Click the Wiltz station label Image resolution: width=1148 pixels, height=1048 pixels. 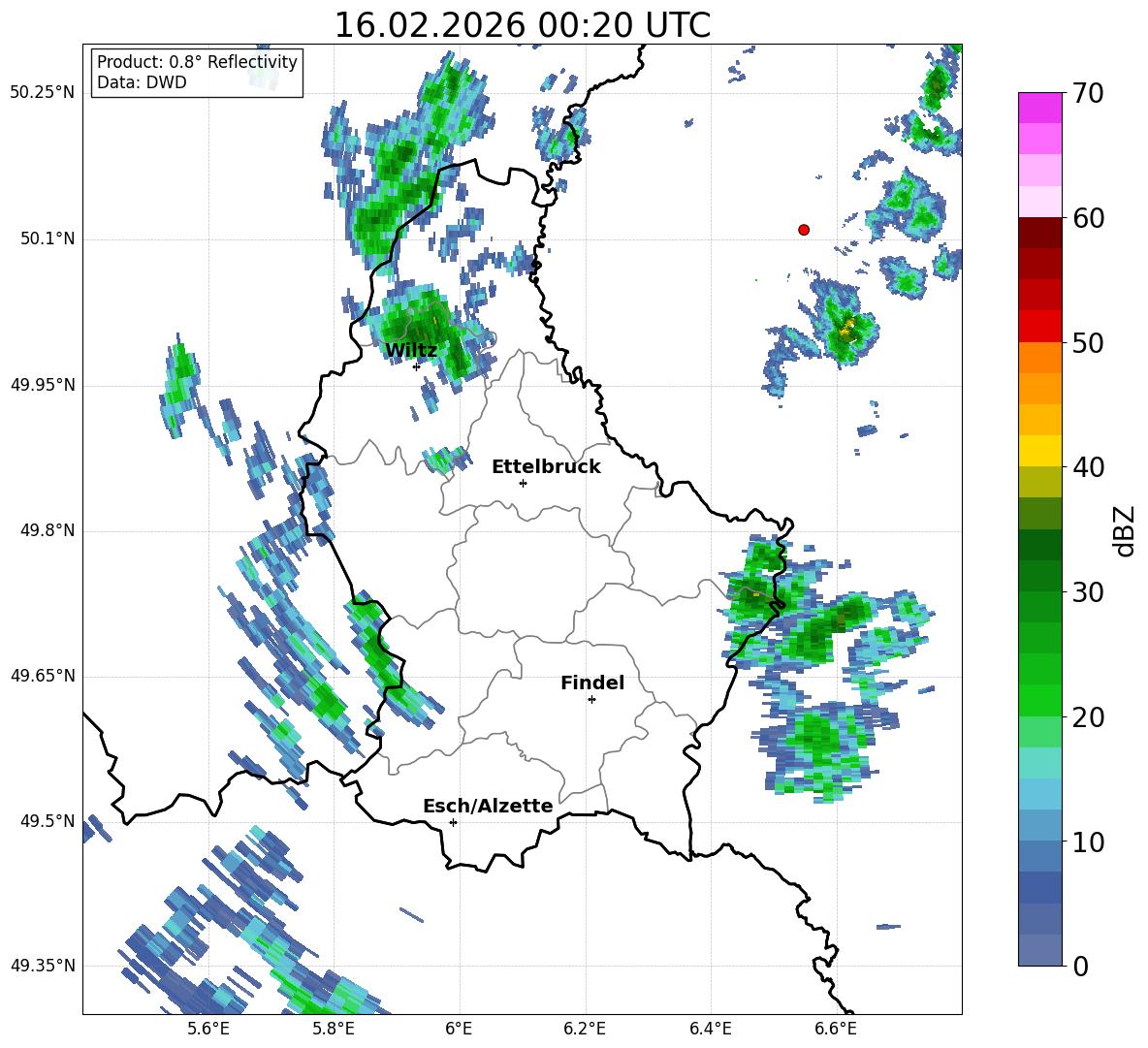[x=411, y=351]
